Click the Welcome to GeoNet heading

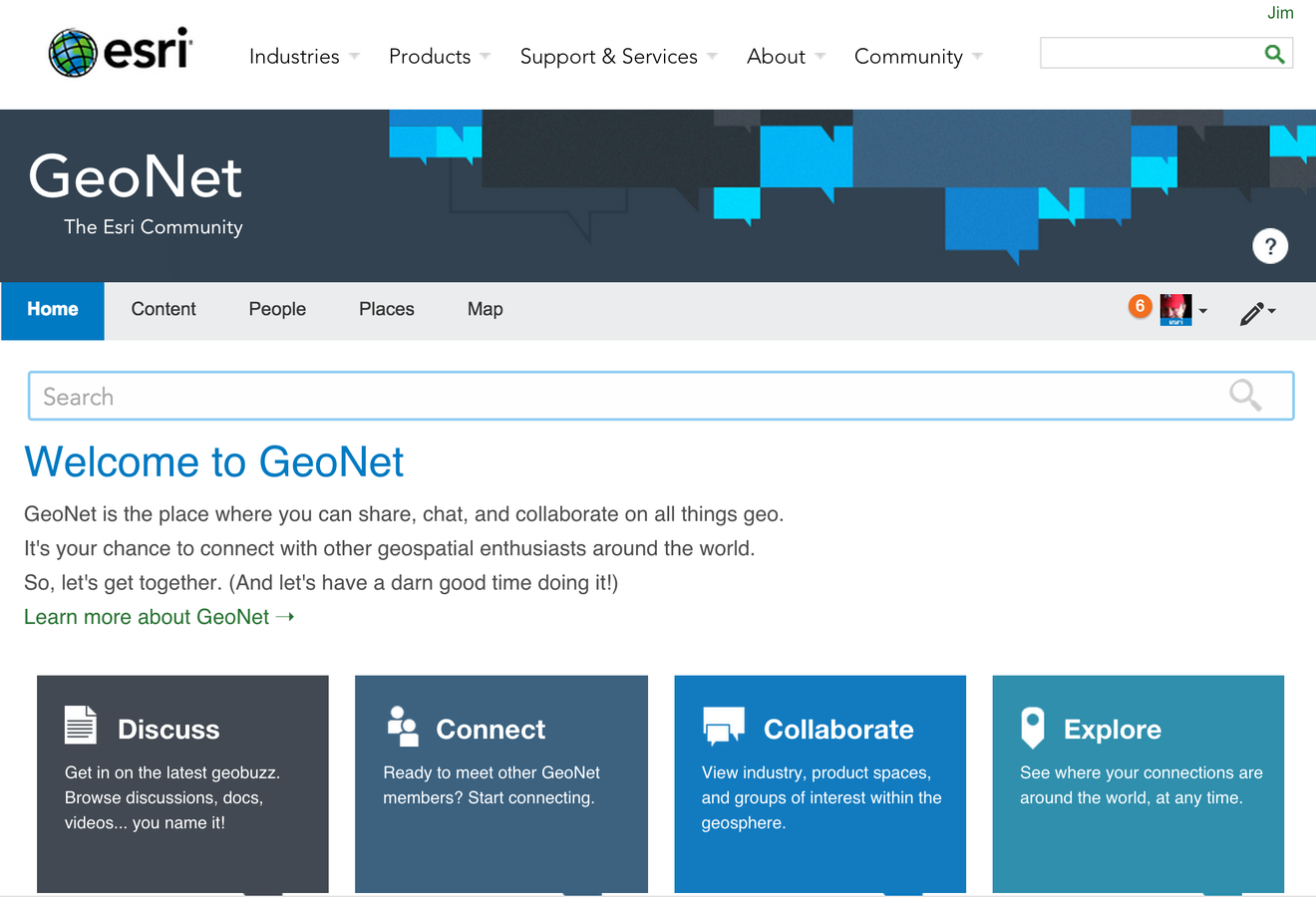[x=213, y=461]
